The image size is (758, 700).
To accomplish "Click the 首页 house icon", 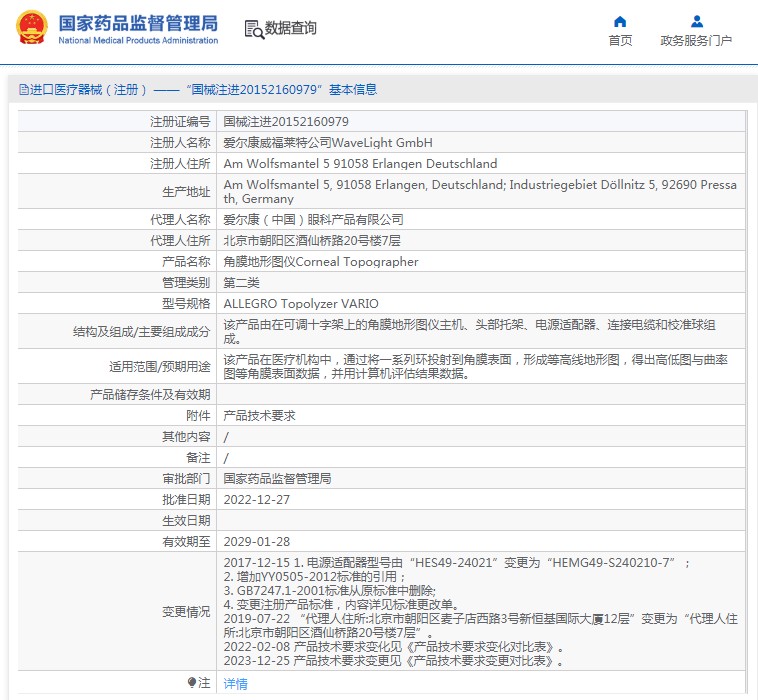I will point(620,21).
